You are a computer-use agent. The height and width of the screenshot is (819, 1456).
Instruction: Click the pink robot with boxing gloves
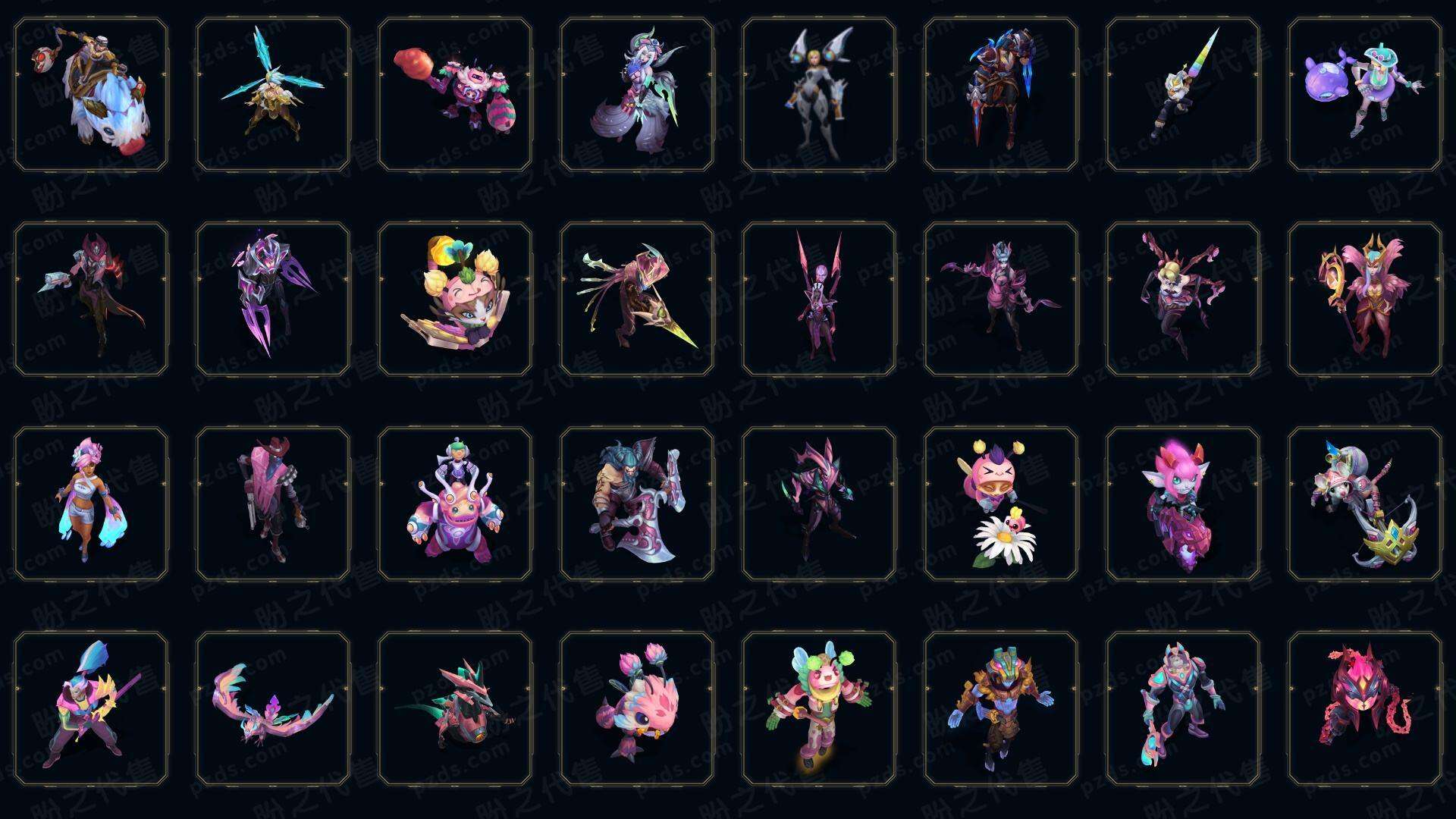click(455, 95)
